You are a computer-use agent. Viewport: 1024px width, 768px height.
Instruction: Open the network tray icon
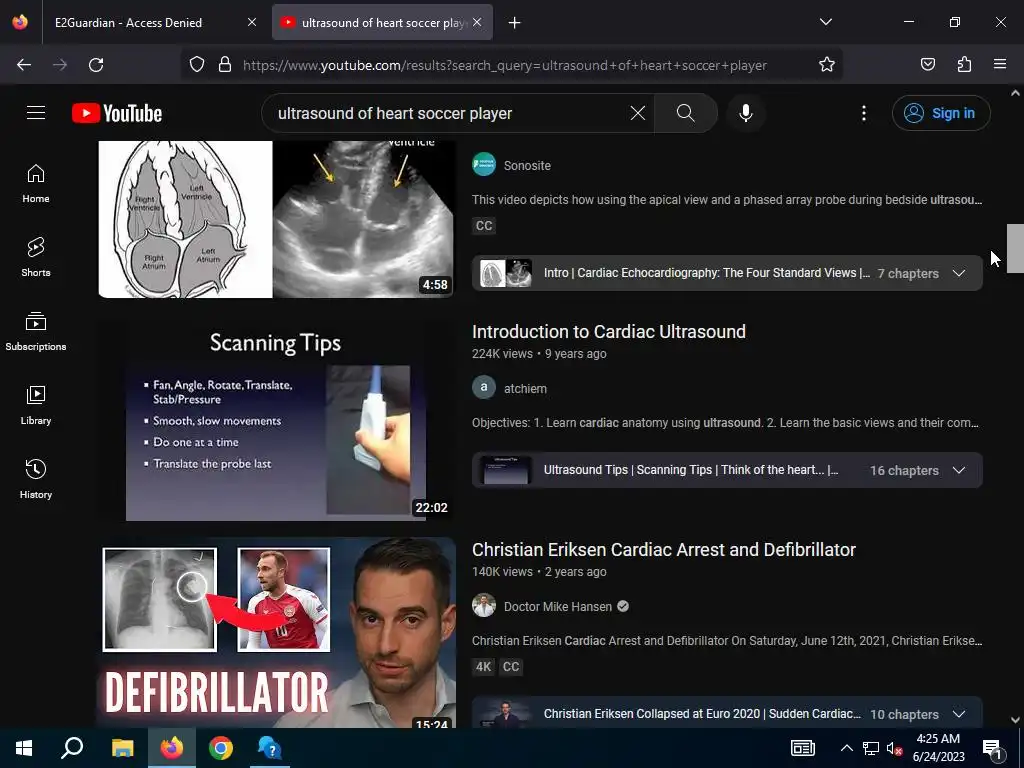871,748
